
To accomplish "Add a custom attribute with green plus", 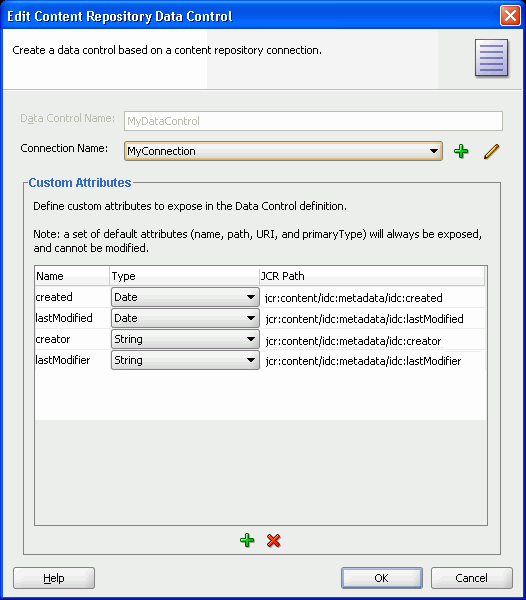I will click(x=247, y=540).
